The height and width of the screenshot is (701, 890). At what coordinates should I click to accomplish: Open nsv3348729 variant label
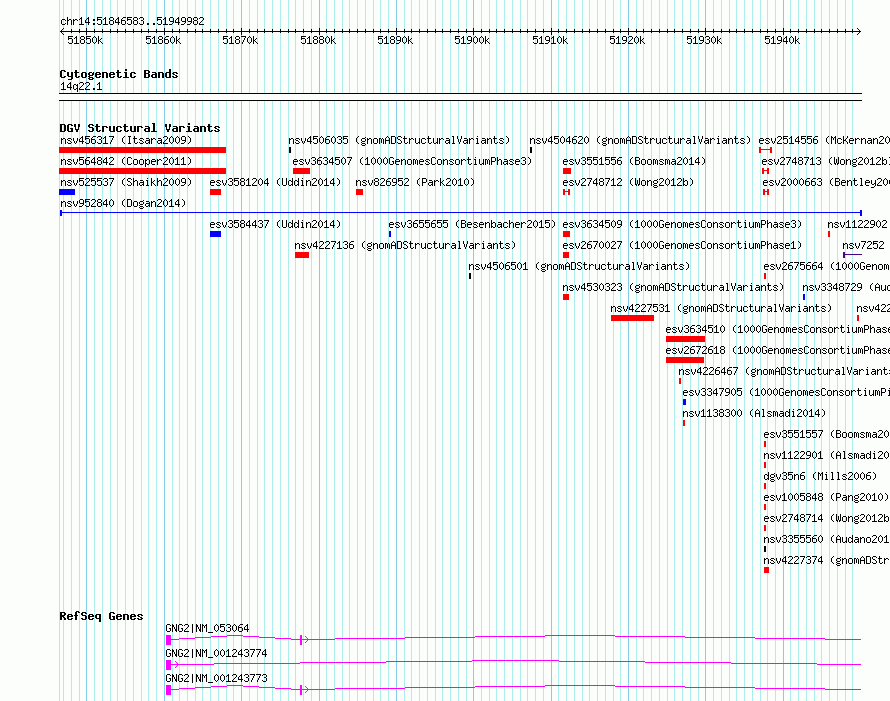tap(846, 287)
